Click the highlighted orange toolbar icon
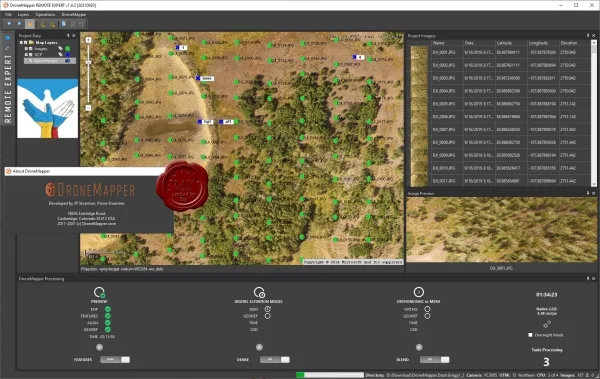The width and height of the screenshot is (600, 379). [30, 24]
